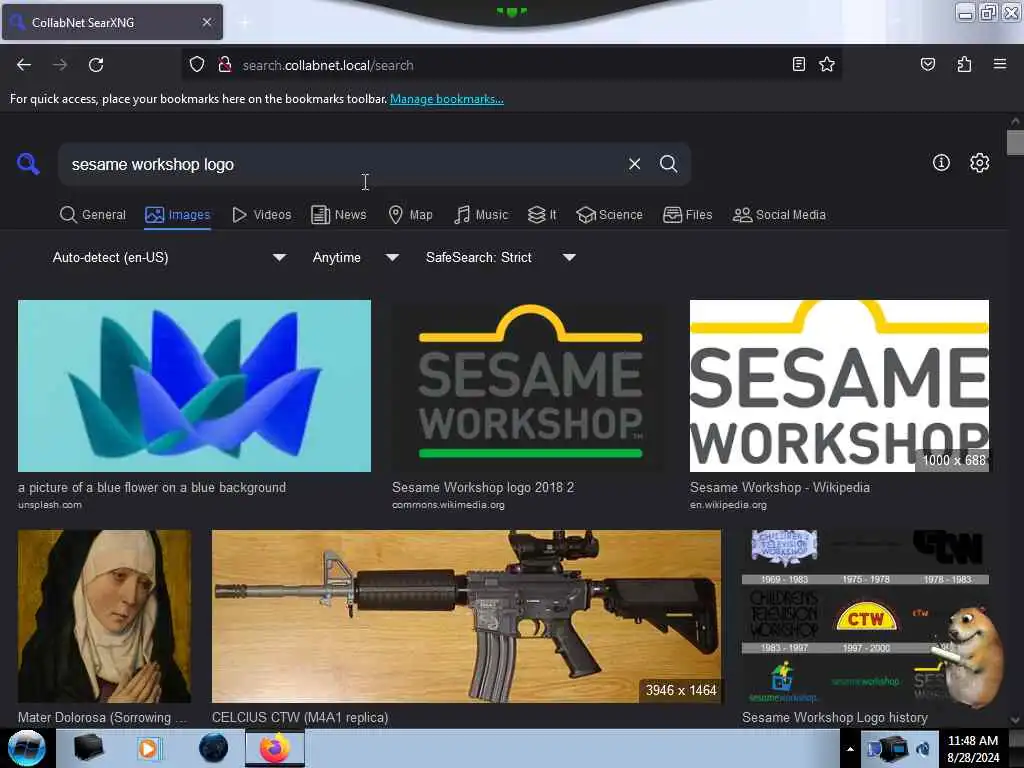The width and height of the screenshot is (1024, 768).
Task: Open the media player taskbar icon
Action: (148, 748)
